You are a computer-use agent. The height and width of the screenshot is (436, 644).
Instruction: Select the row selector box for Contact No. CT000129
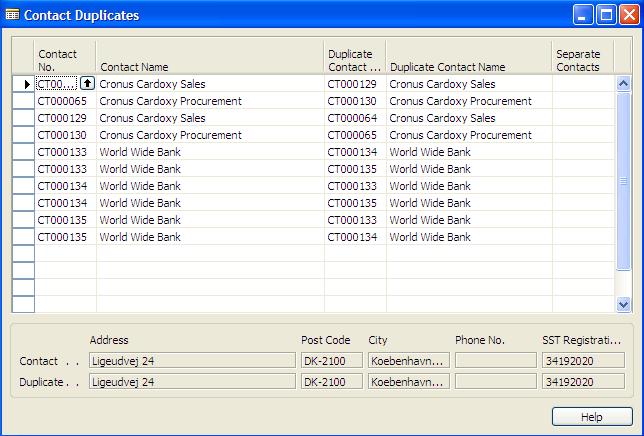click(x=23, y=118)
